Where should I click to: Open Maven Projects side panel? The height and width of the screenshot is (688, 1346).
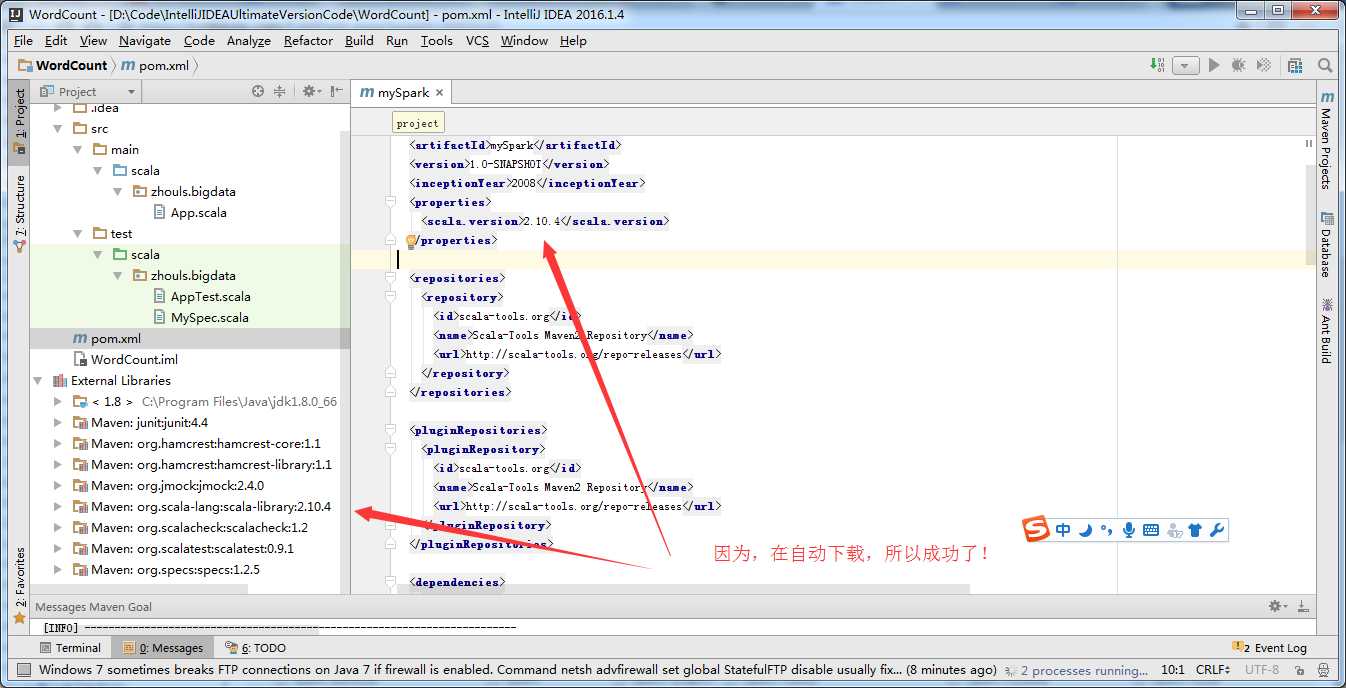1327,141
